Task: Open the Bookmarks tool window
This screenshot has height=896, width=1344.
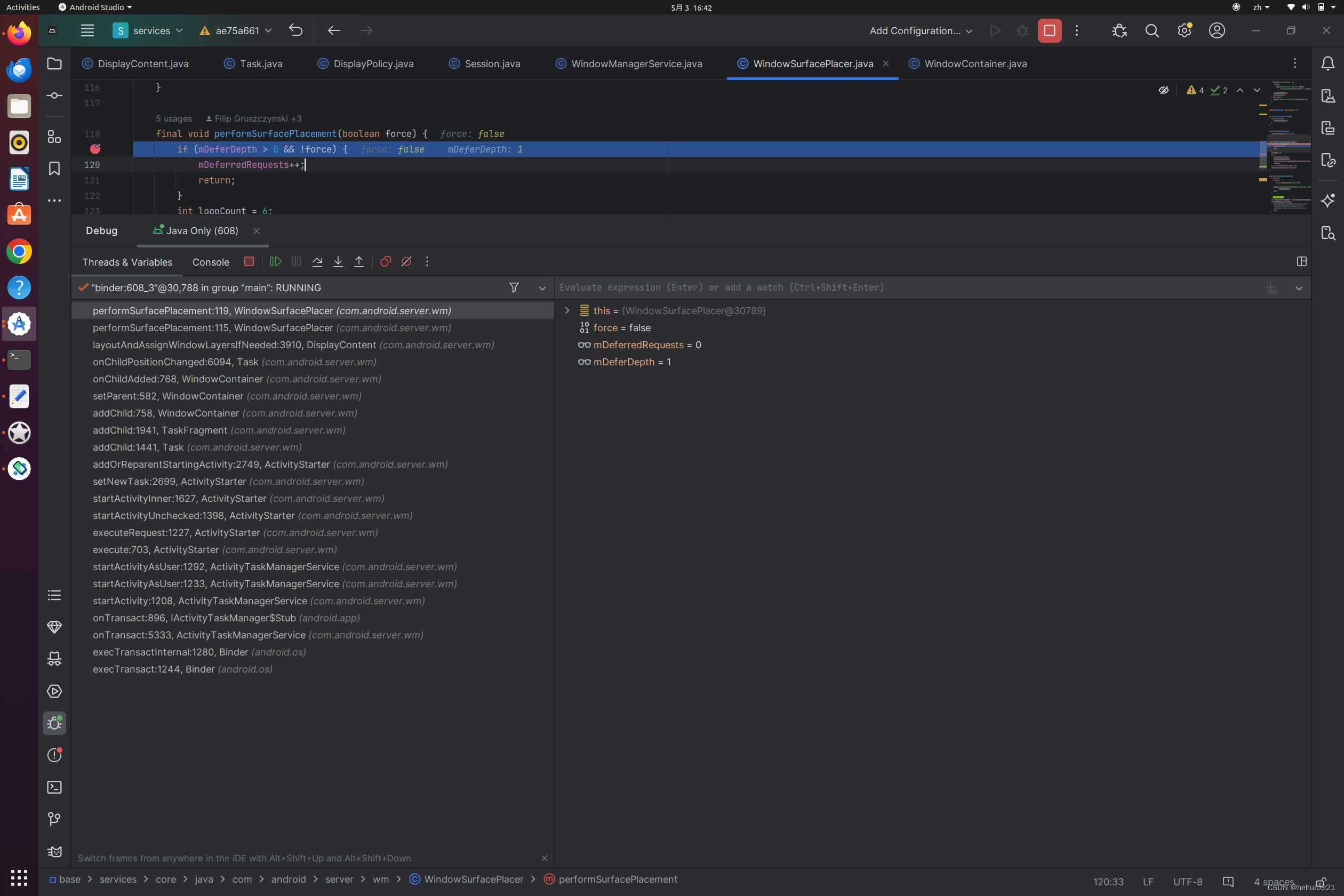Action: 54,169
